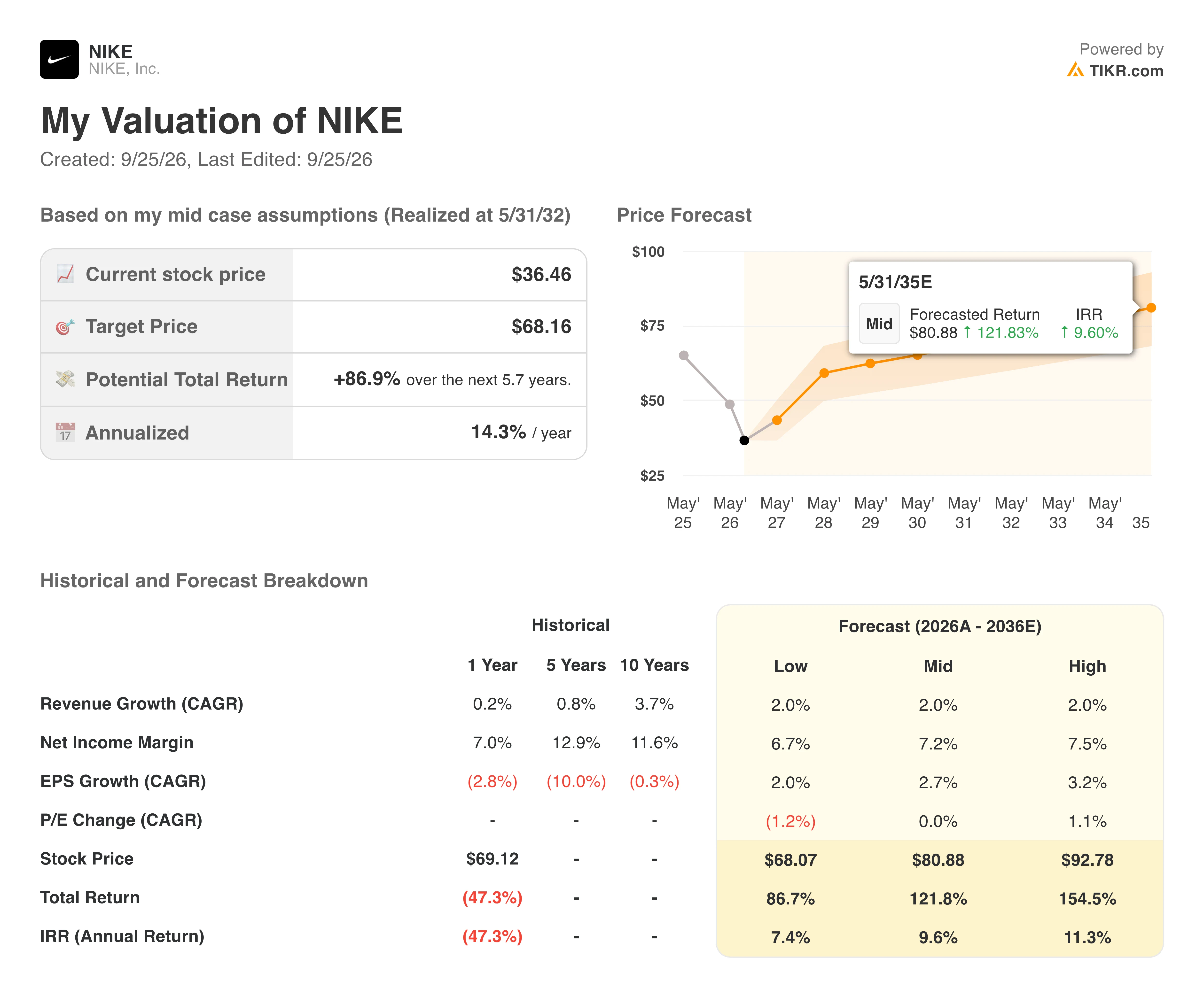Click the money icon beside Potential Total Return
The width and height of the screenshot is (1204, 988).
tap(65, 379)
